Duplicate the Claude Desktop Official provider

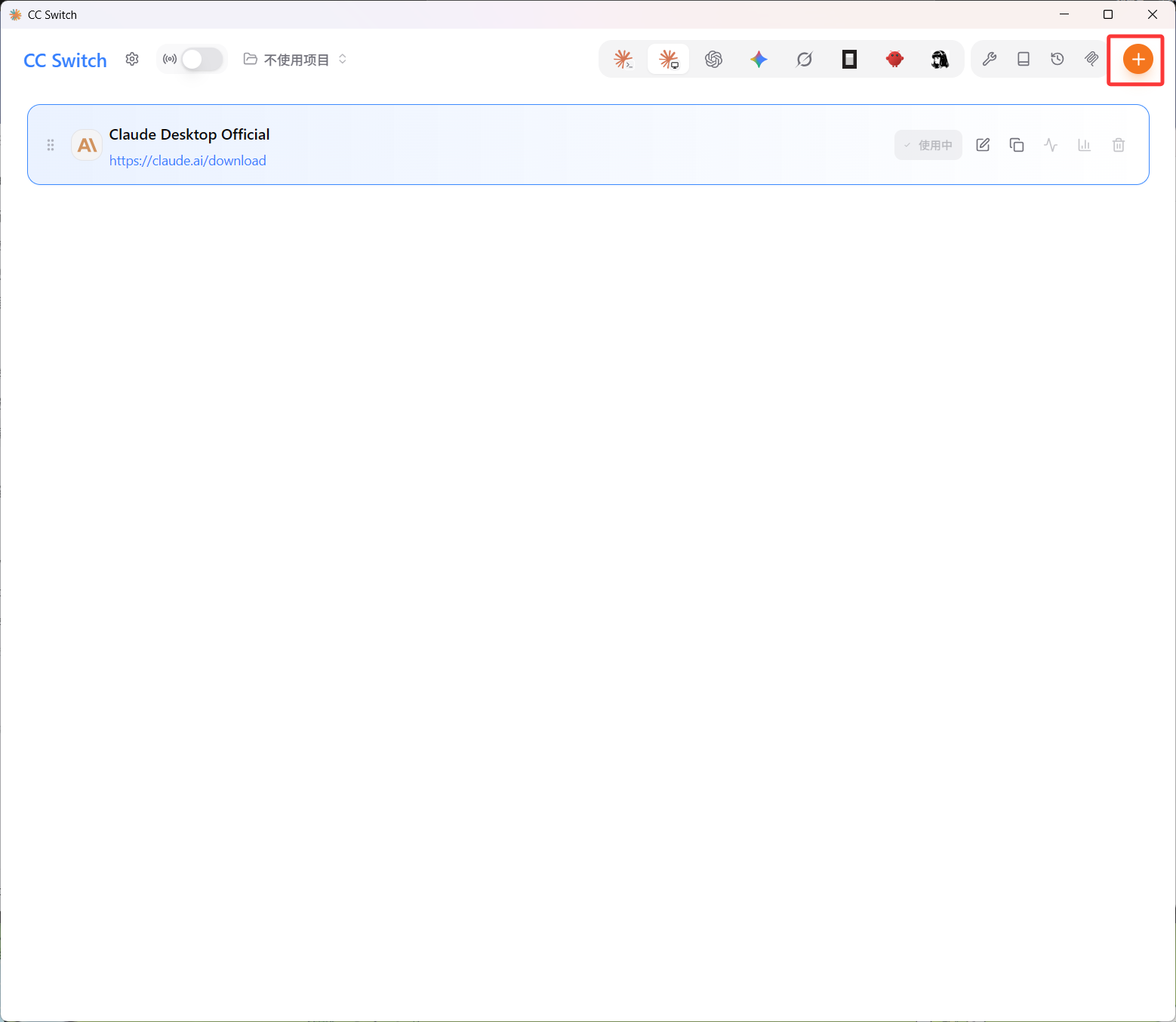(x=1017, y=145)
